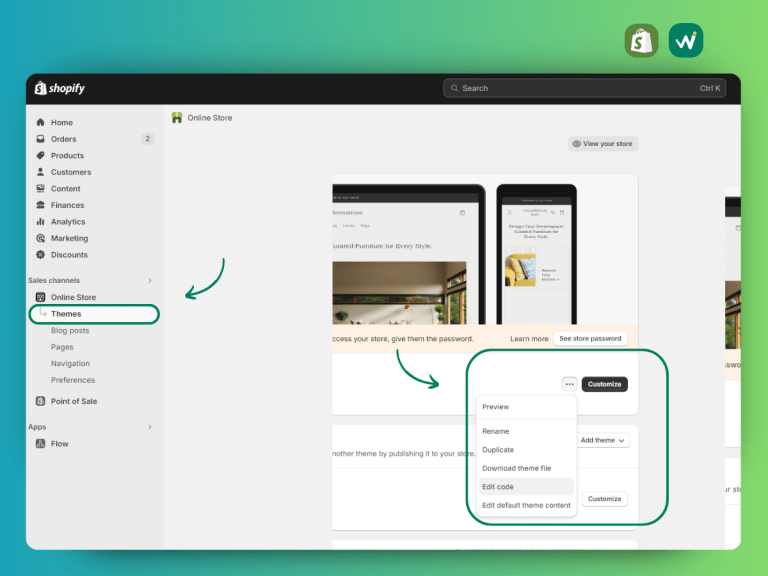Image resolution: width=768 pixels, height=576 pixels.
Task: Open Navigation in sidebar
Action: (71, 363)
